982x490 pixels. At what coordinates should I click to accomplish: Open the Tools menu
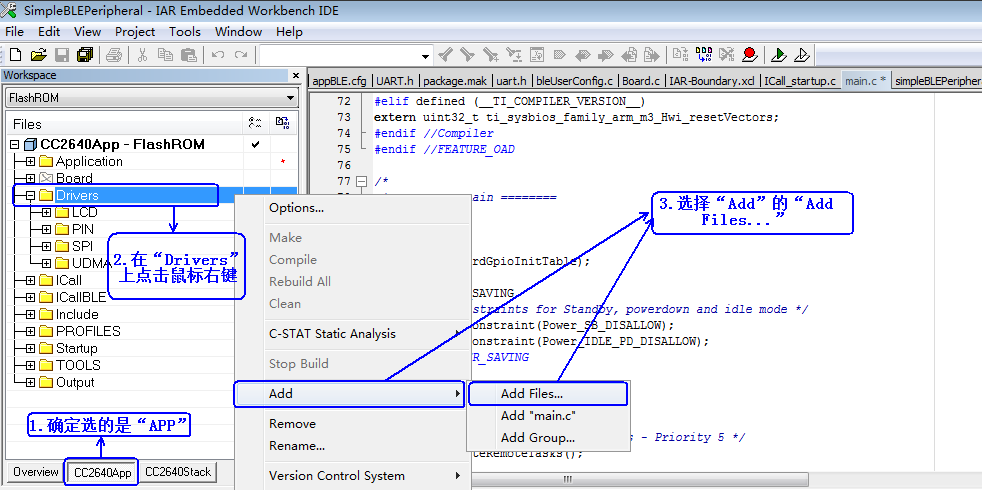tap(185, 31)
